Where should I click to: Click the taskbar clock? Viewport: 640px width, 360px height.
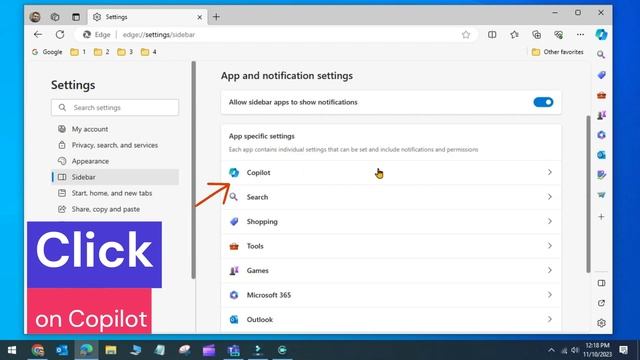tap(598, 350)
